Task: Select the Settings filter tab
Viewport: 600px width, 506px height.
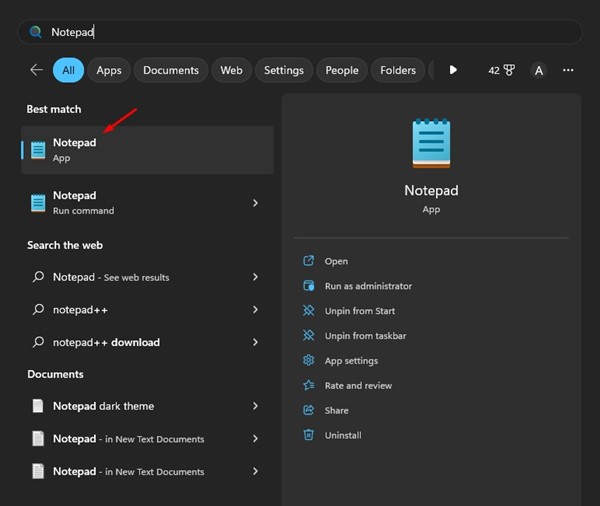Action: coord(284,70)
